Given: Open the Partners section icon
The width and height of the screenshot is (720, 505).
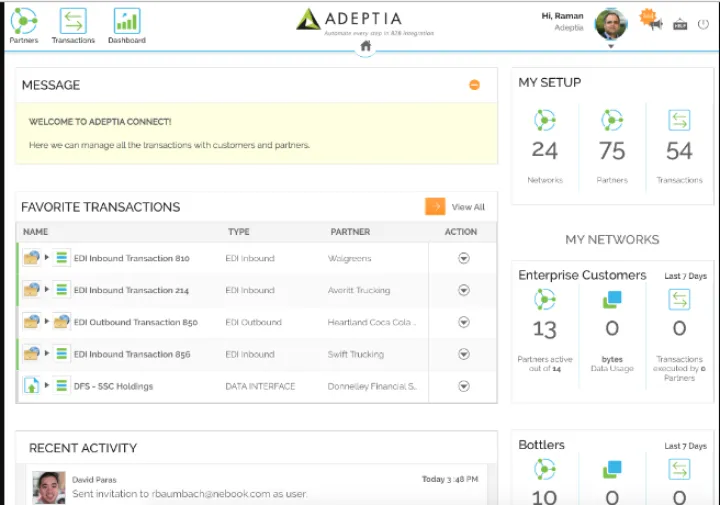Looking at the screenshot, I should (x=24, y=21).
